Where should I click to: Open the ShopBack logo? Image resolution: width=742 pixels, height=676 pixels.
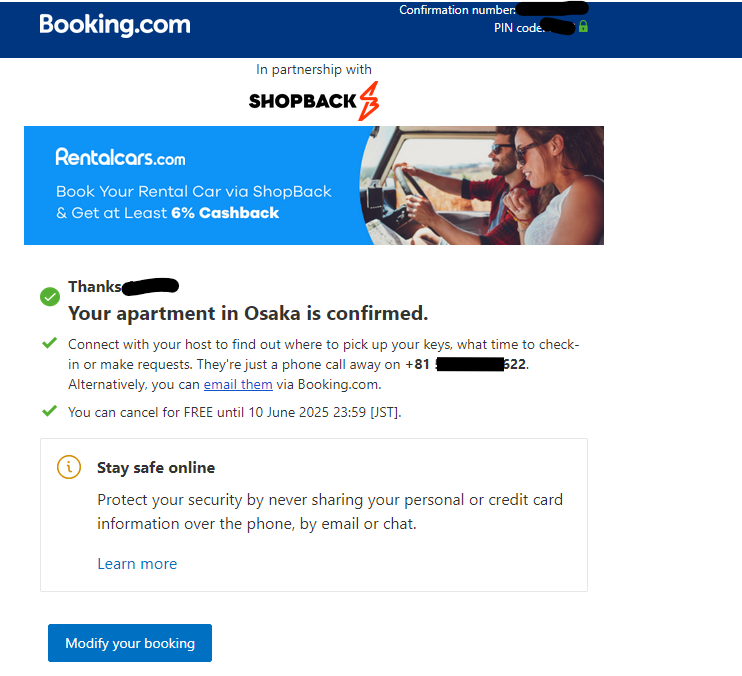314,101
